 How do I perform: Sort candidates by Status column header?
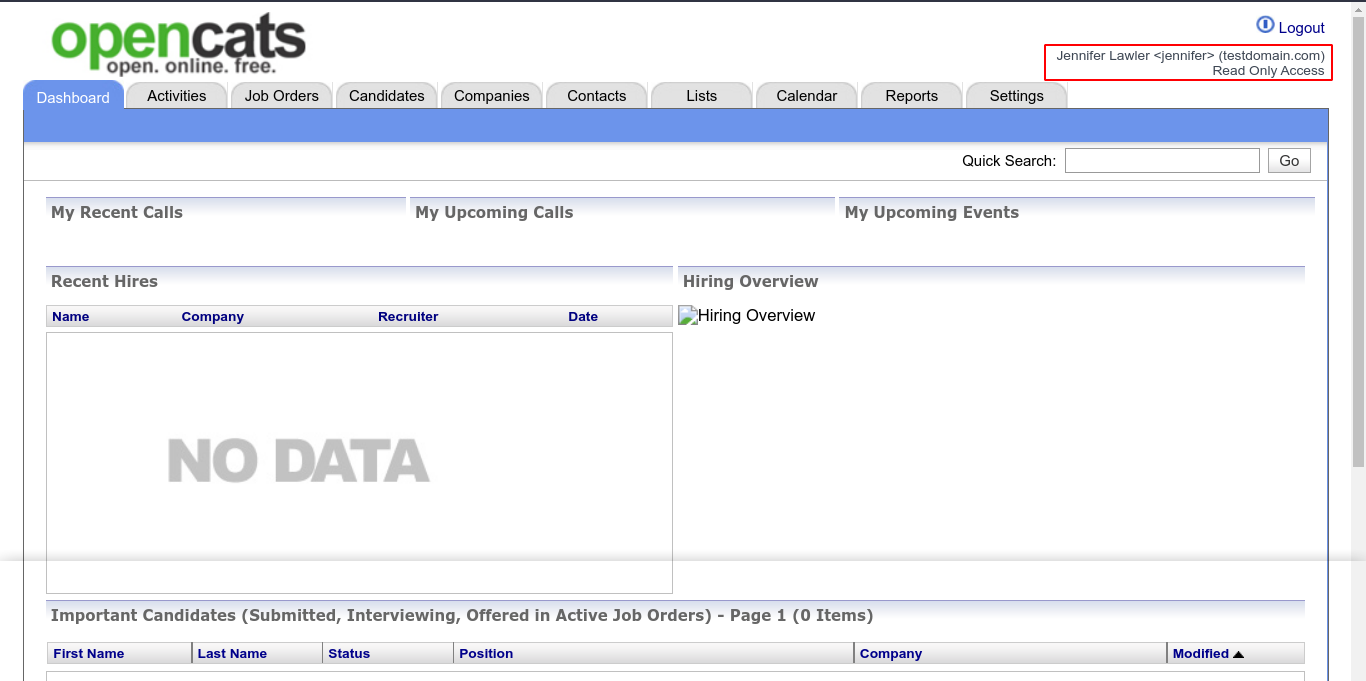coord(349,654)
